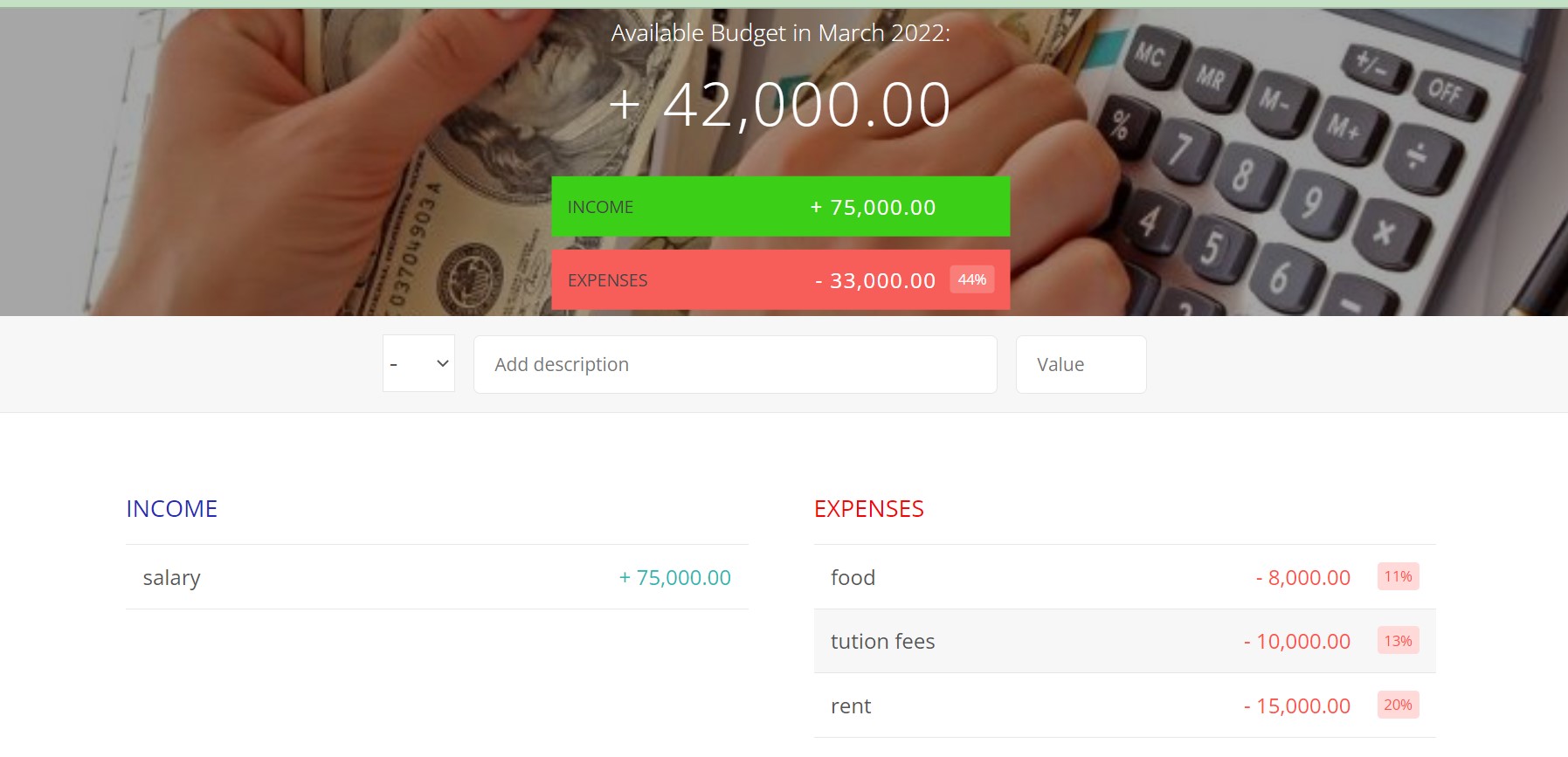
Task: Click the Value input field
Action: [x=1080, y=364]
